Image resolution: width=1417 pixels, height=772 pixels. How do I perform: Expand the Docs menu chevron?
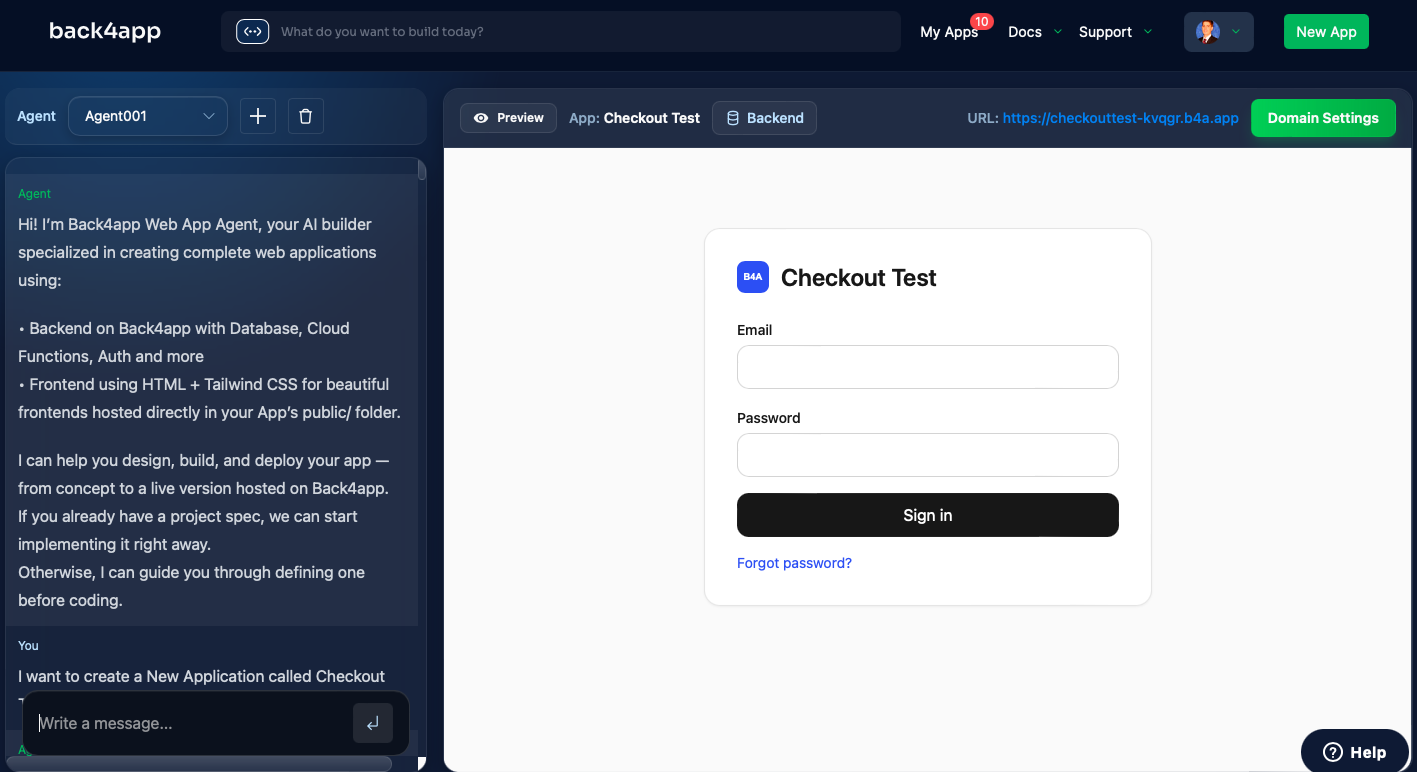coord(1058,32)
